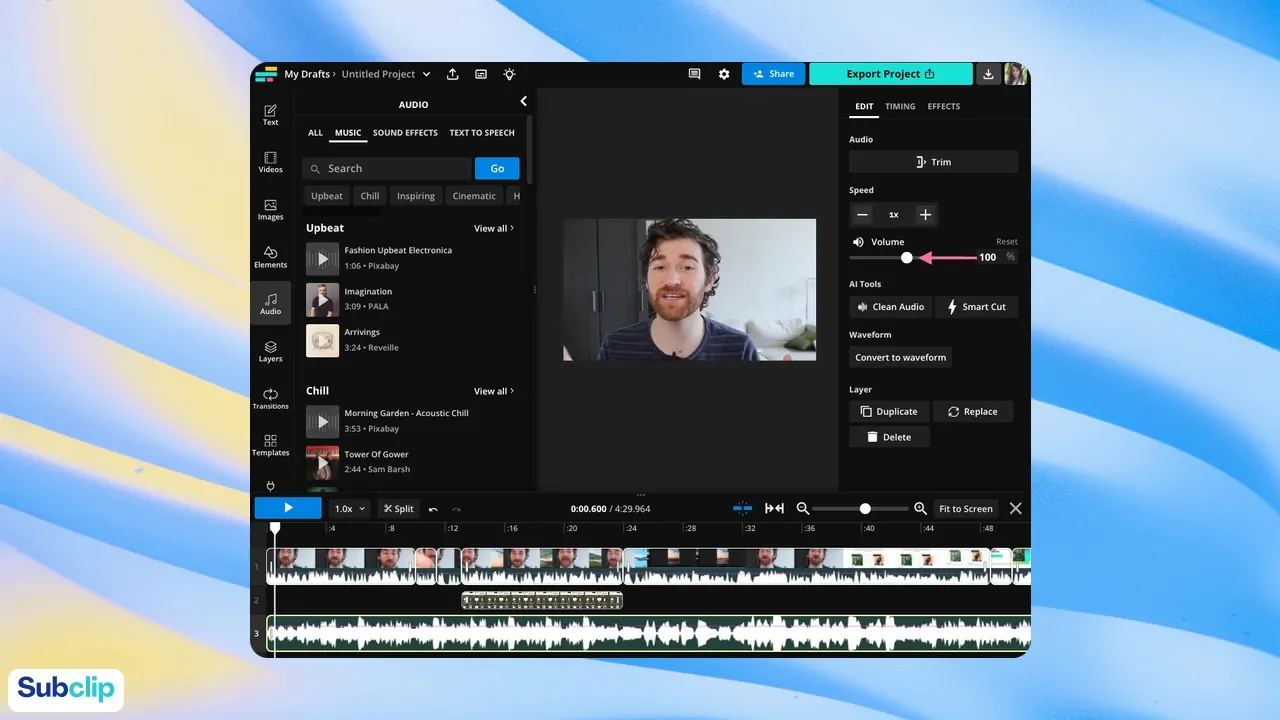This screenshot has height=720, width=1280.
Task: Open the user profile avatar
Action: point(1016,74)
